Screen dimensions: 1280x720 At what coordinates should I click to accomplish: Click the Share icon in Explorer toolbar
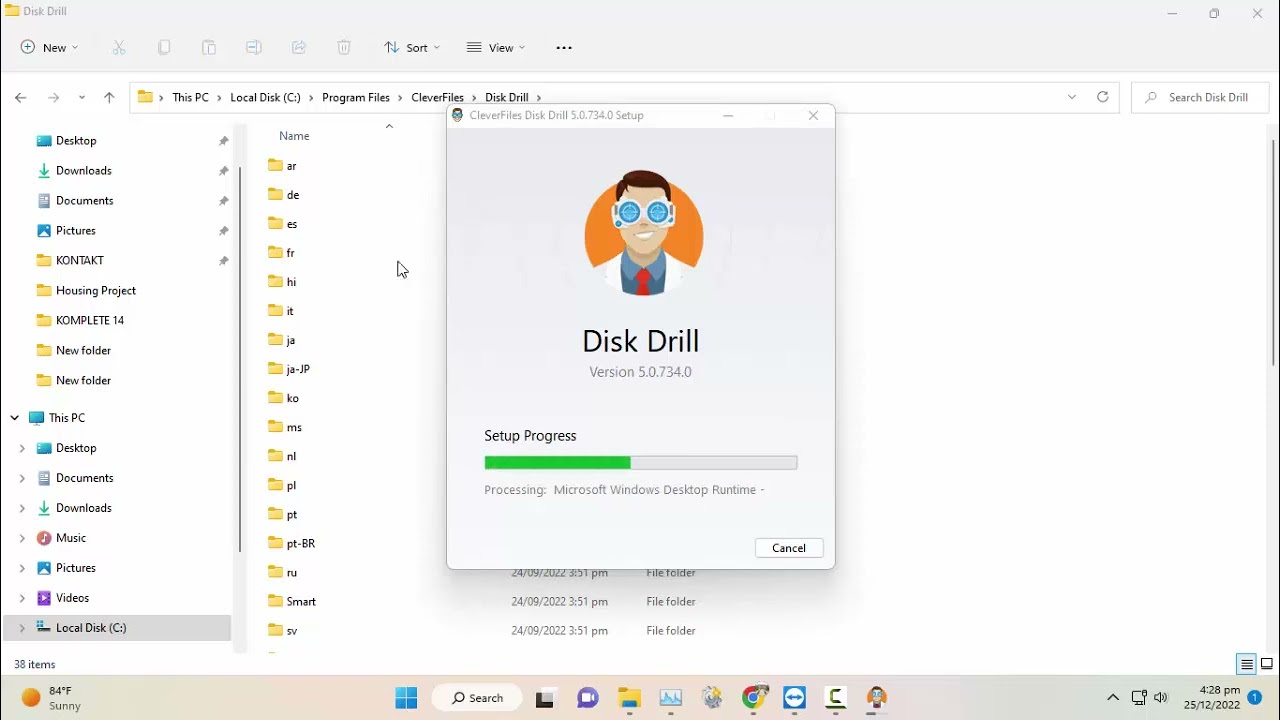point(298,47)
